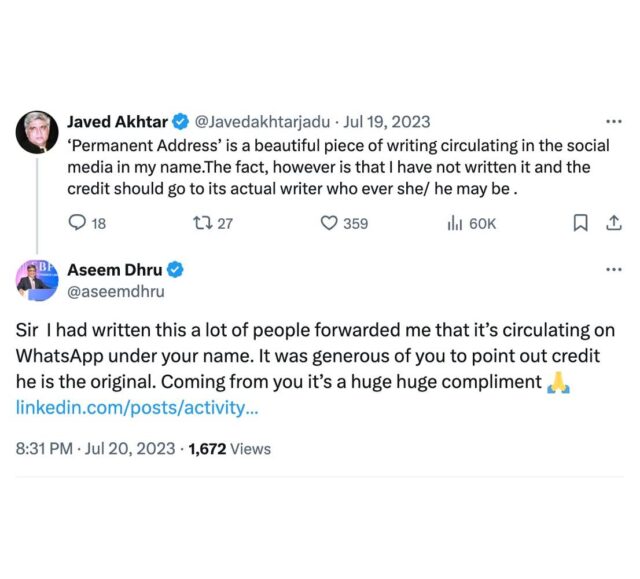640x579 pixels.
Task: Click the reply icon on Javed Akhtar's tweet
Action: (78, 223)
